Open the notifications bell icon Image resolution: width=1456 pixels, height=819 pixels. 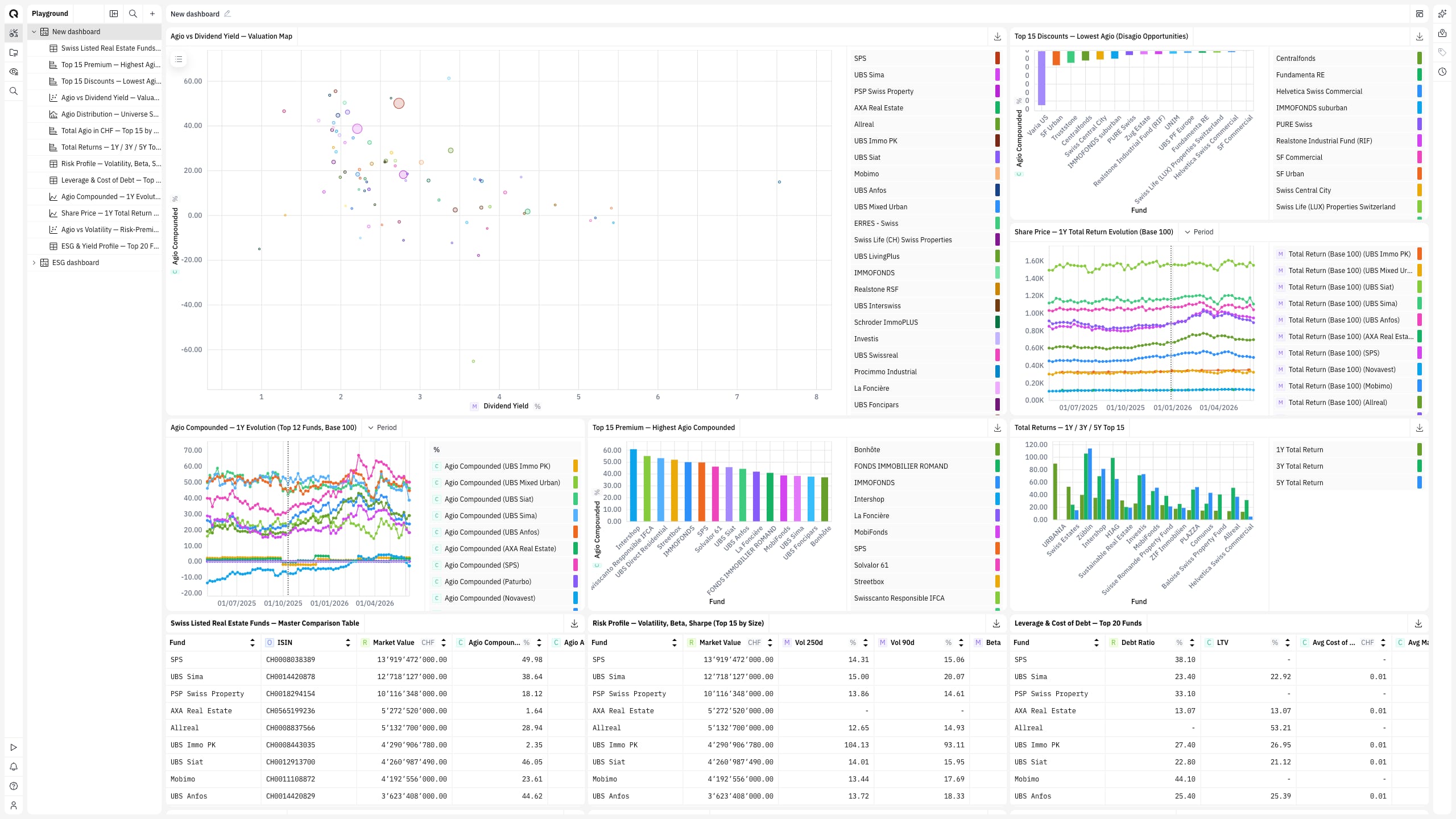(x=14, y=767)
